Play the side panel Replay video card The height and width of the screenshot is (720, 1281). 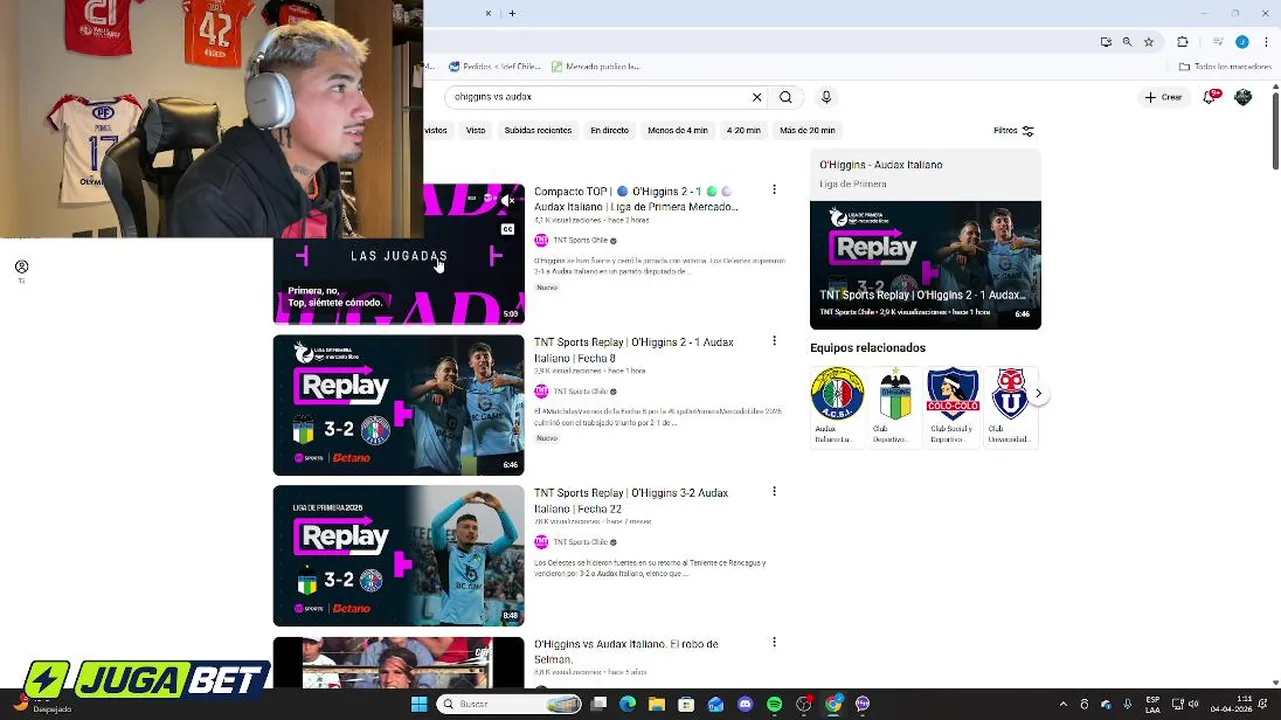pos(925,265)
